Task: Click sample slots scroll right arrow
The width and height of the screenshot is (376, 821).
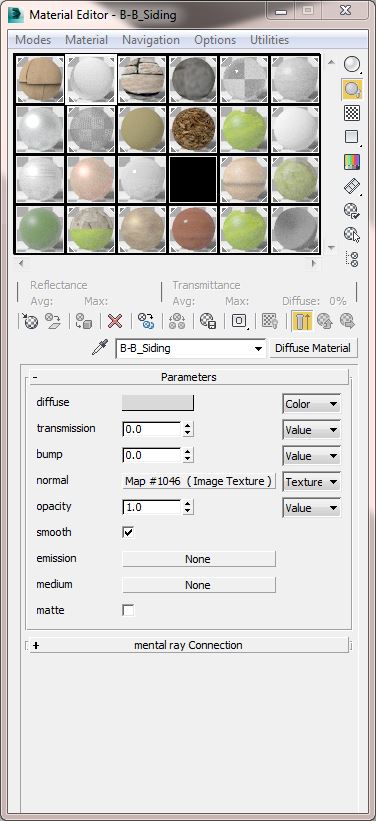Action: point(314,264)
